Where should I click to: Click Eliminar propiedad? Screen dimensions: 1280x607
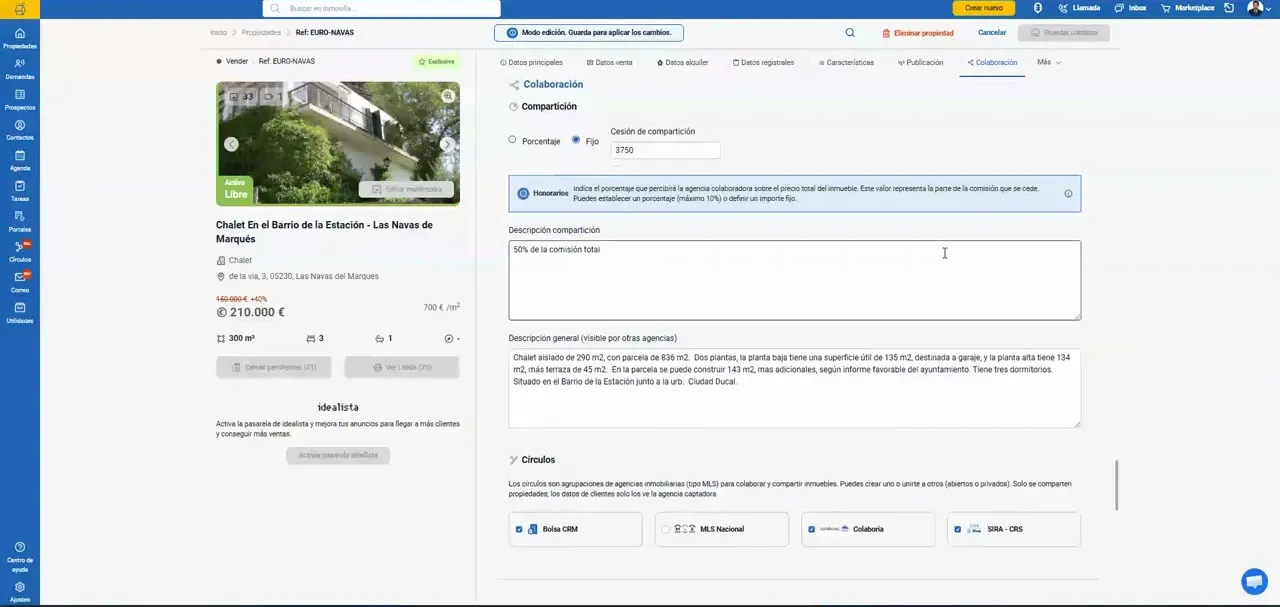(918, 33)
